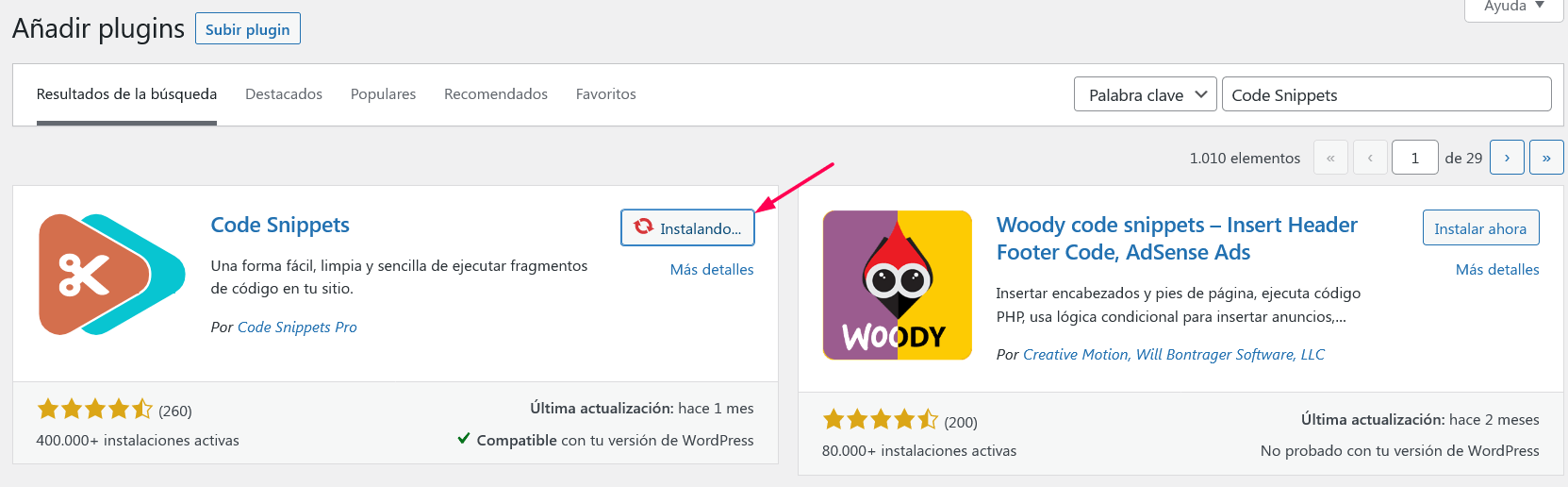Select the Resultados de la búsqueda tab
The image size is (1568, 487).
coord(126,94)
